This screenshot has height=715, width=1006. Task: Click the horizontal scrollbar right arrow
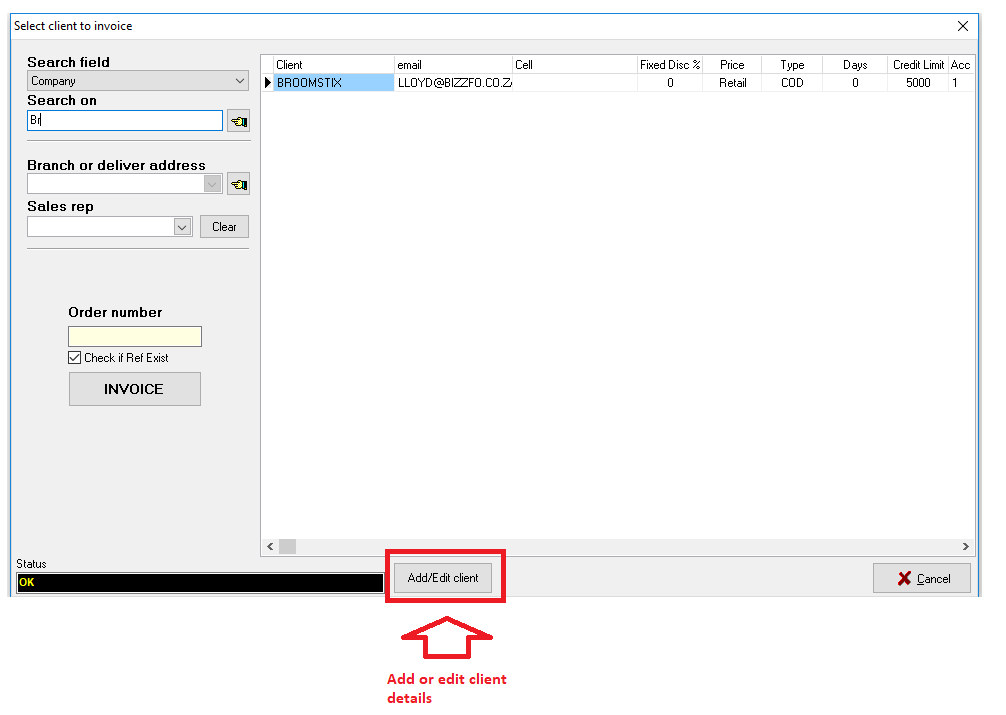tap(966, 546)
